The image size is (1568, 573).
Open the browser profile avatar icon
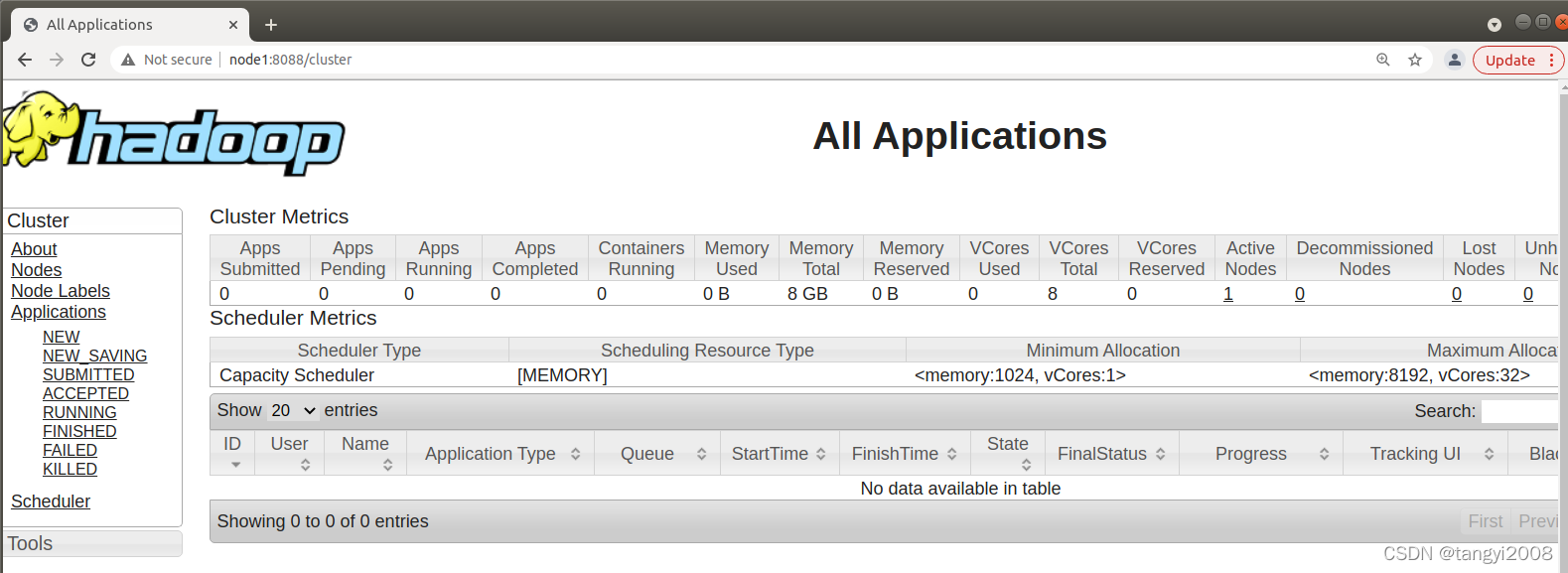[x=1454, y=60]
